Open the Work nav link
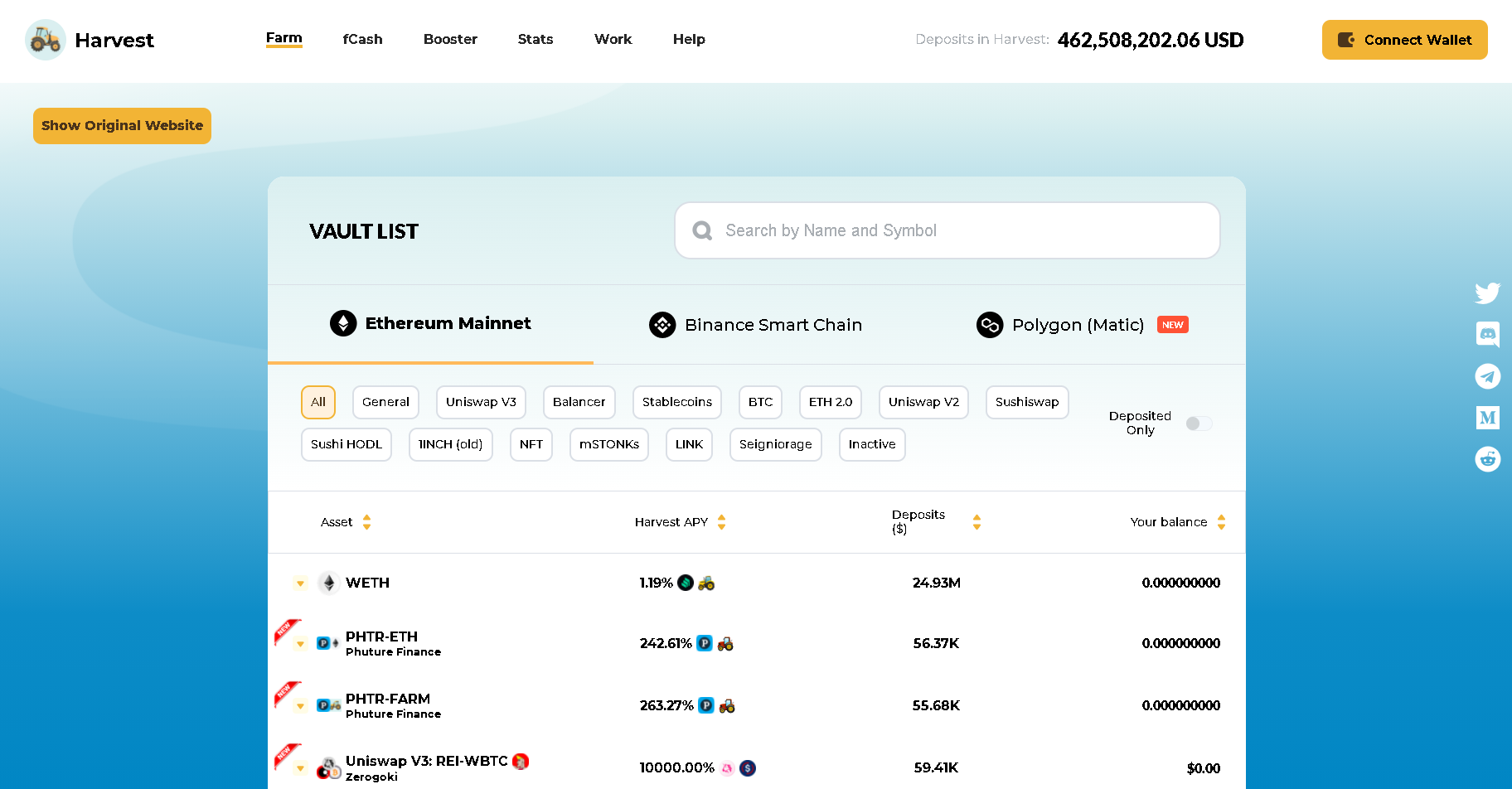Image resolution: width=1512 pixels, height=789 pixels. 613,39
